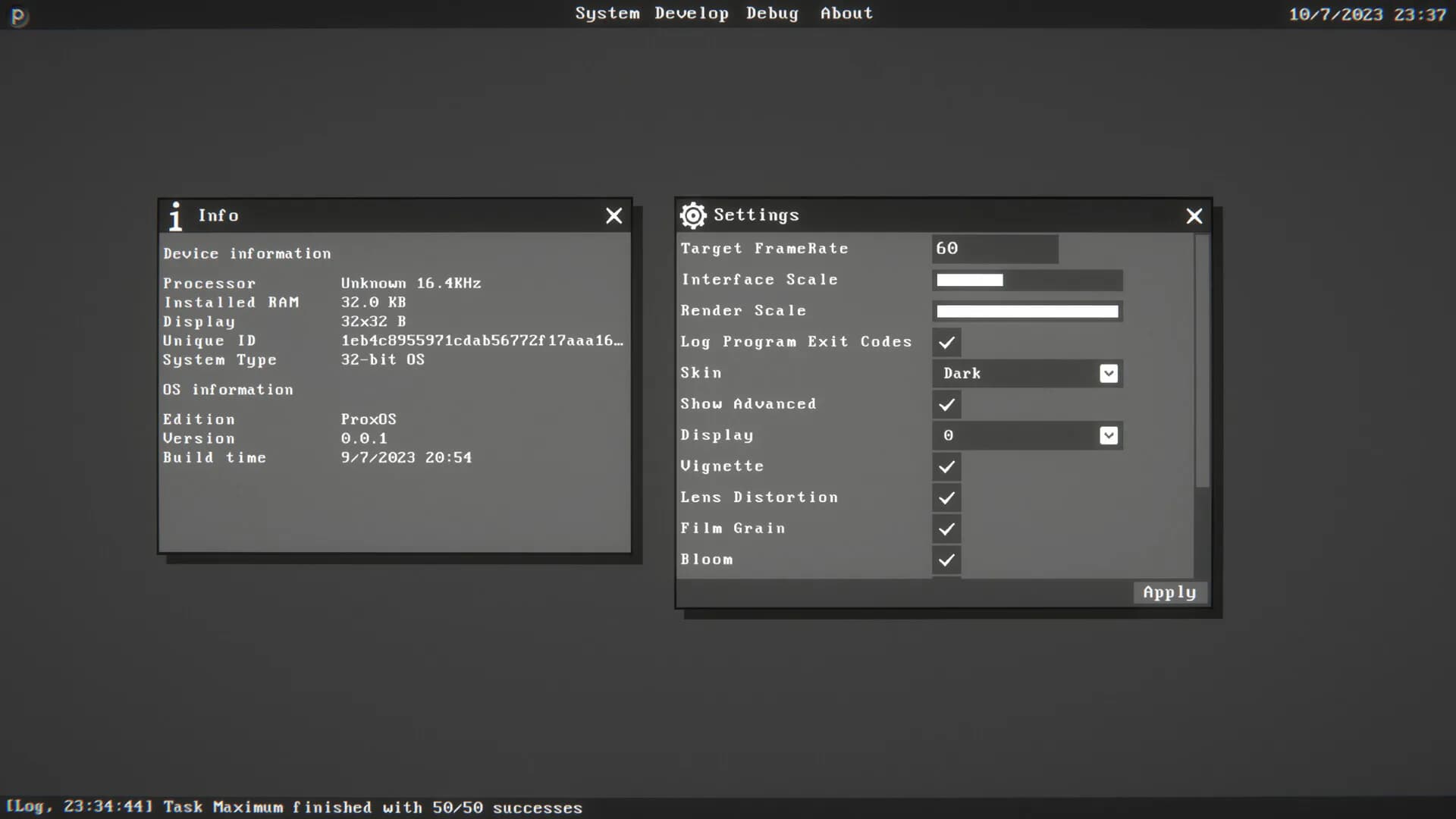
Task: Click the "ProxOS" edition value
Action: click(x=369, y=419)
